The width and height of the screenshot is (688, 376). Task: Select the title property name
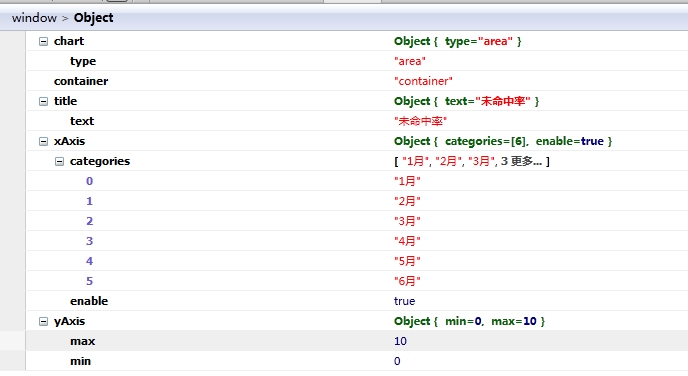[65, 101]
